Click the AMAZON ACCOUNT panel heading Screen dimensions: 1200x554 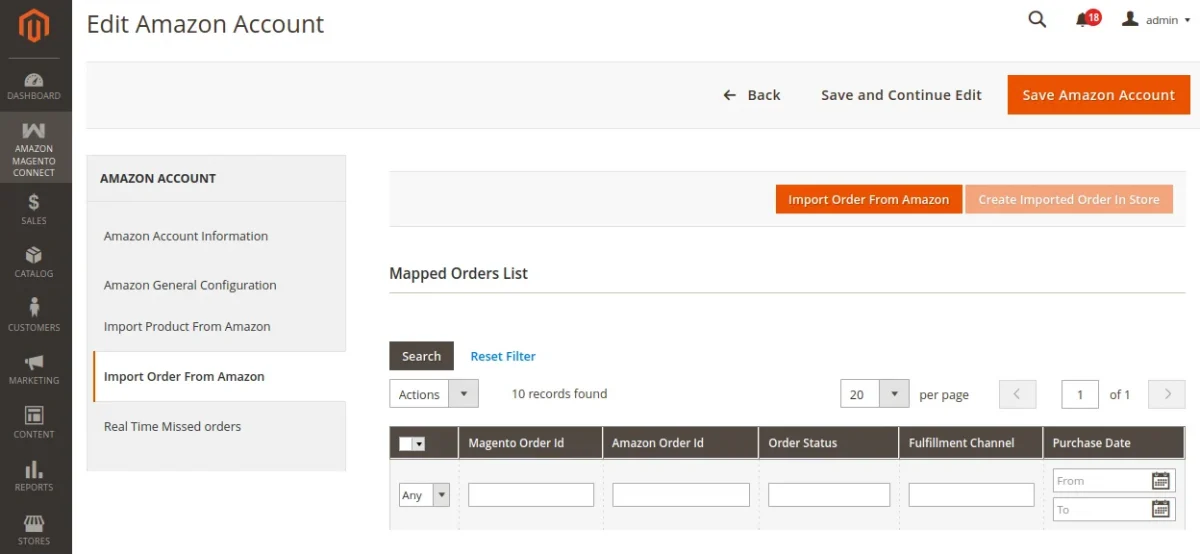[x=158, y=178]
